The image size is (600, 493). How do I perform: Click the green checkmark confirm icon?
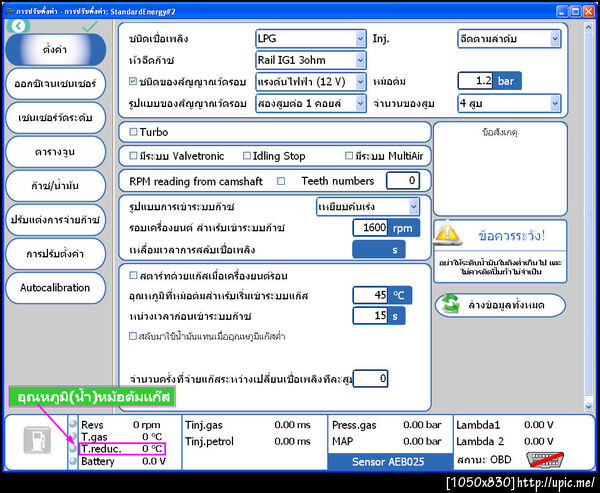90,26
